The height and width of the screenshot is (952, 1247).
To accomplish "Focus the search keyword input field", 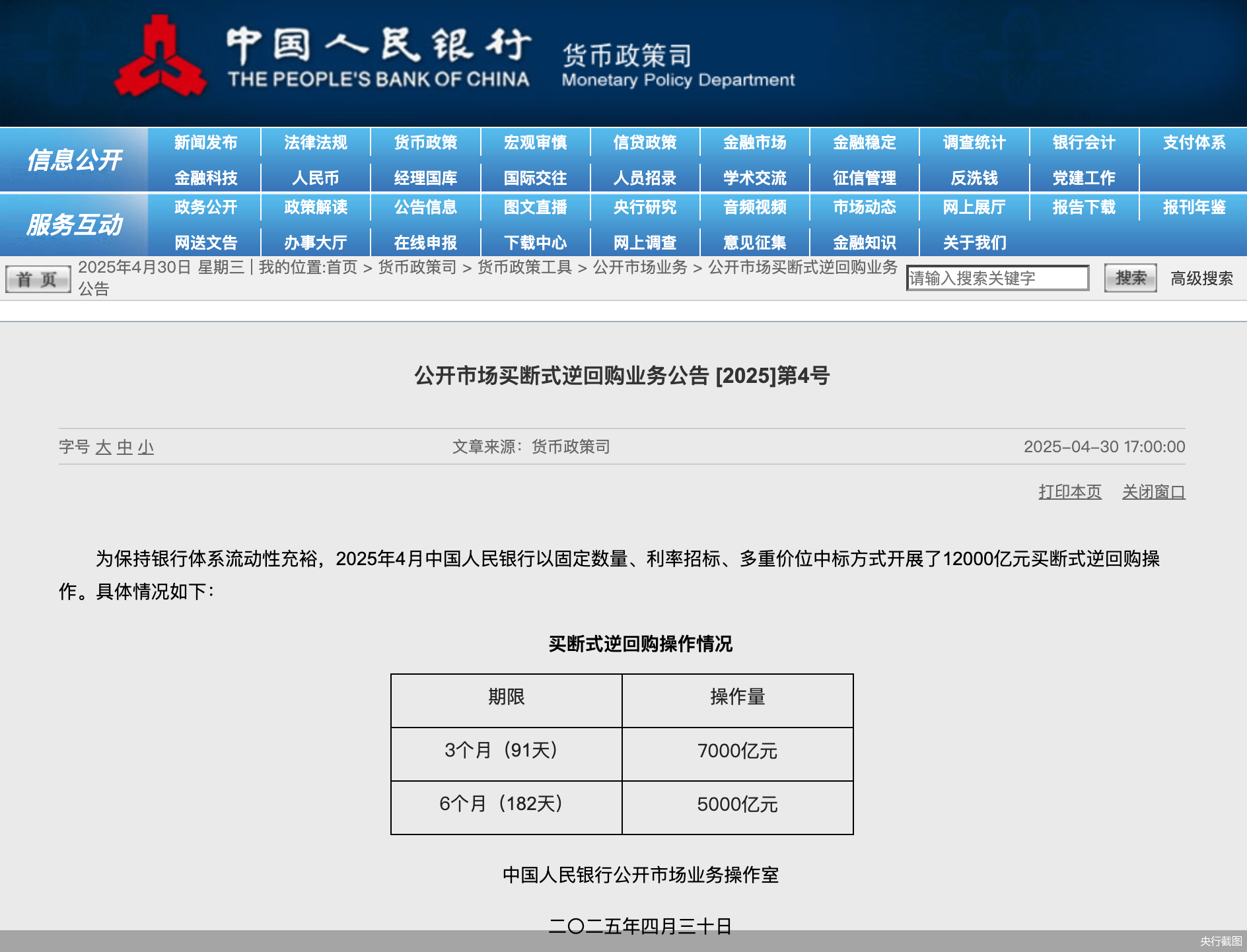I will (997, 279).
